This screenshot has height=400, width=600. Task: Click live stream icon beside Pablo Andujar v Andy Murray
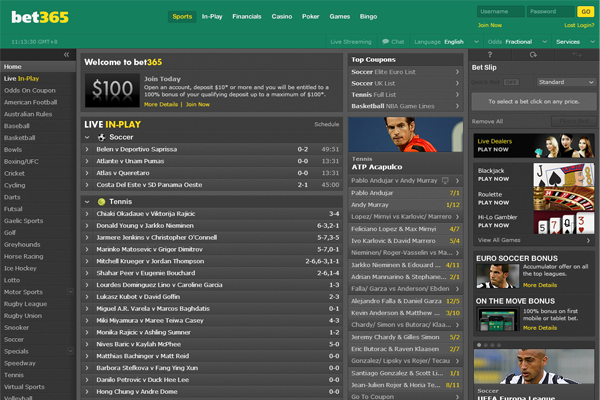click(x=445, y=180)
